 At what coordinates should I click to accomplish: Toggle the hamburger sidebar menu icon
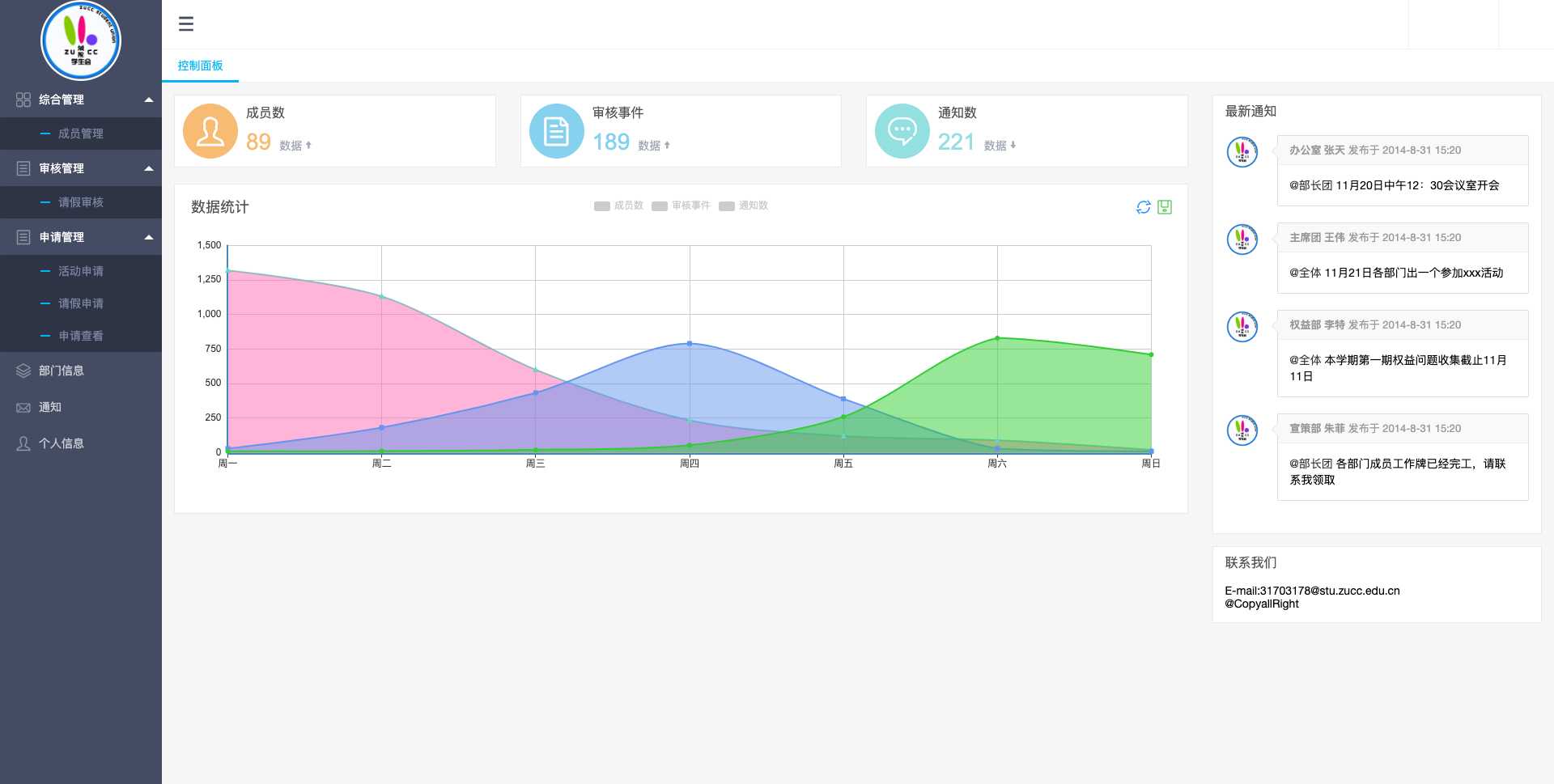click(186, 24)
